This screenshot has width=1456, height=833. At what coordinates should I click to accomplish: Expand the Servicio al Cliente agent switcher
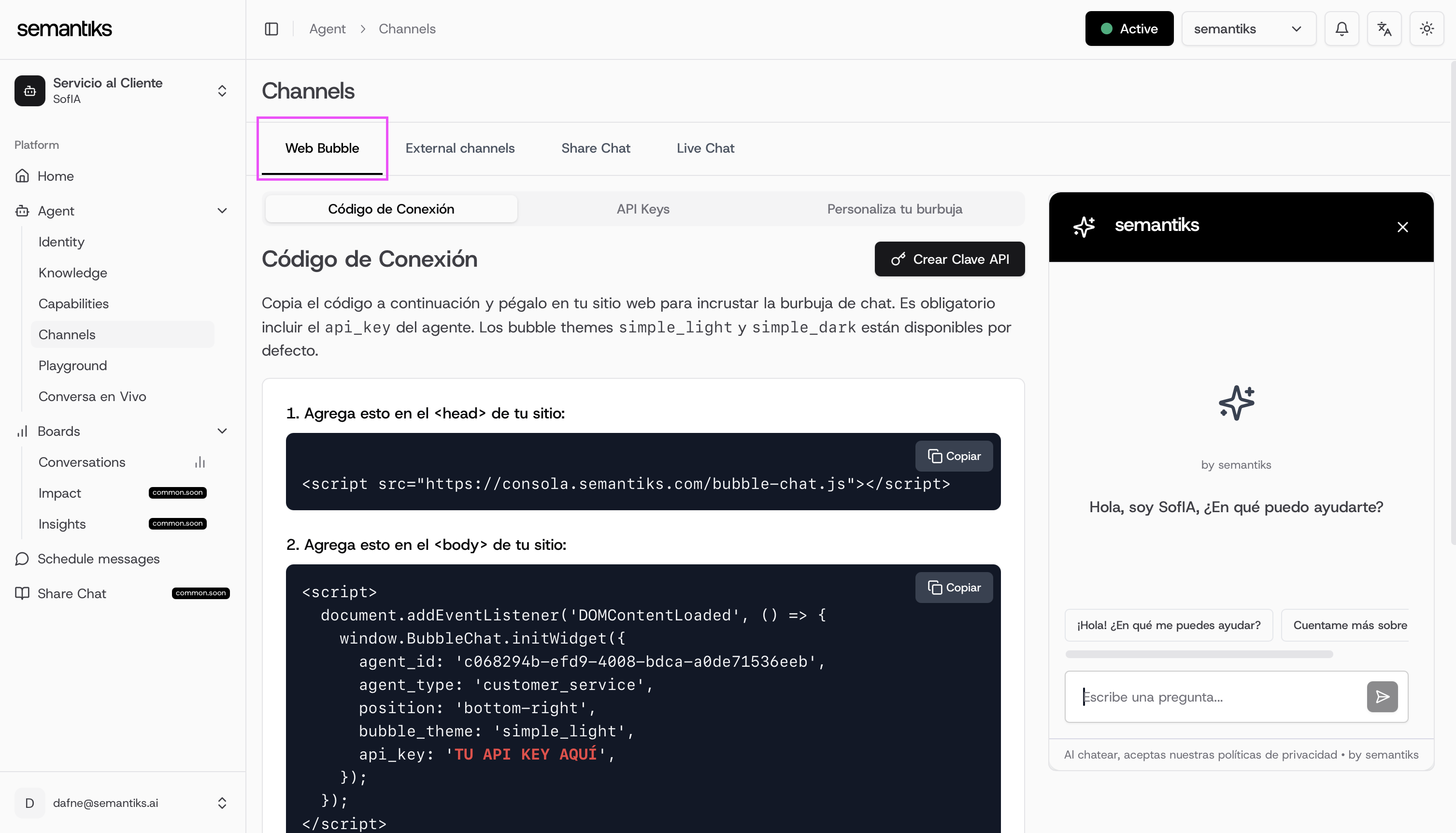pos(222,91)
